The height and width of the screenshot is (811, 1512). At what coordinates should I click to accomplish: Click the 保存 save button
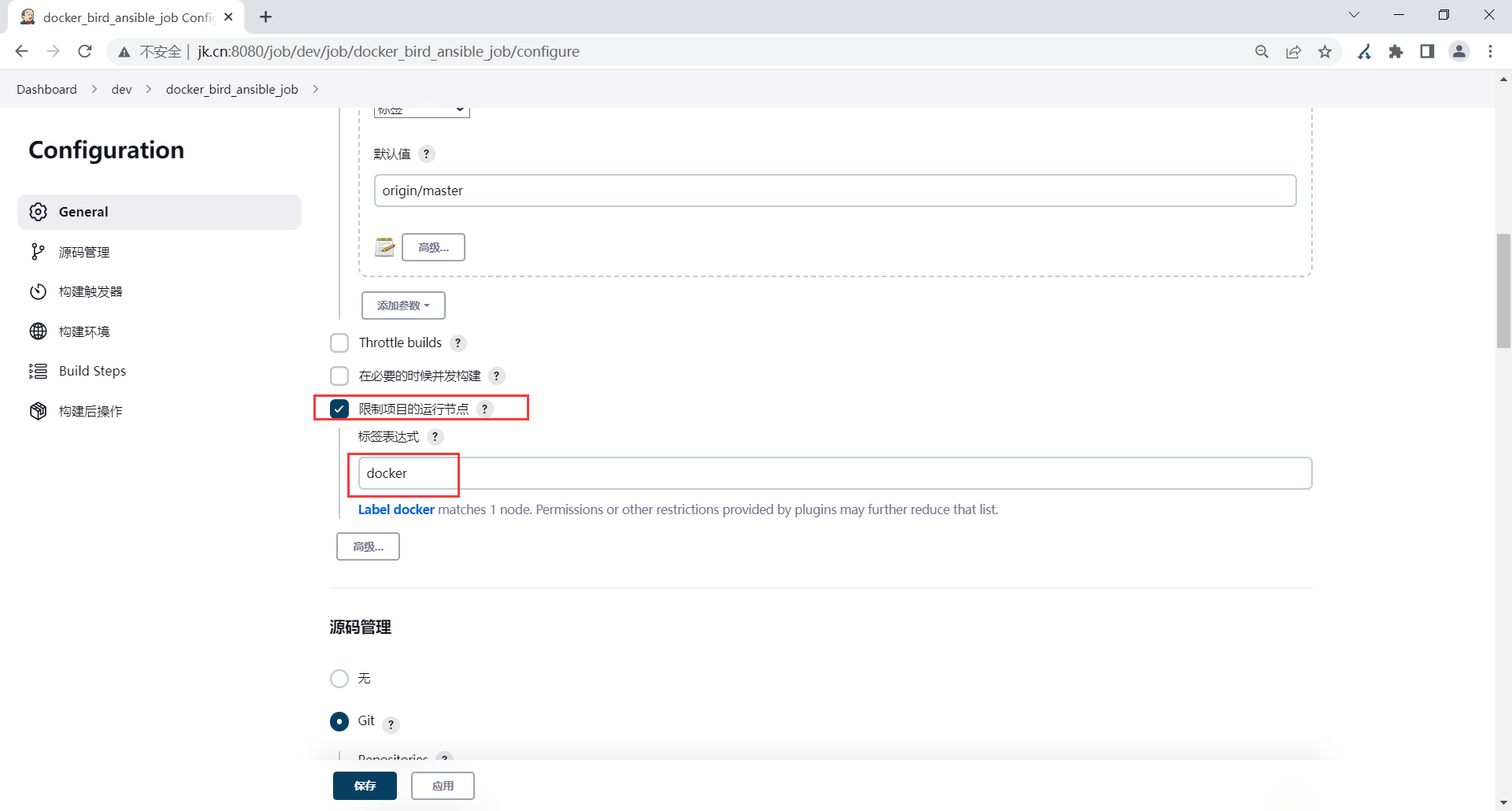click(365, 786)
